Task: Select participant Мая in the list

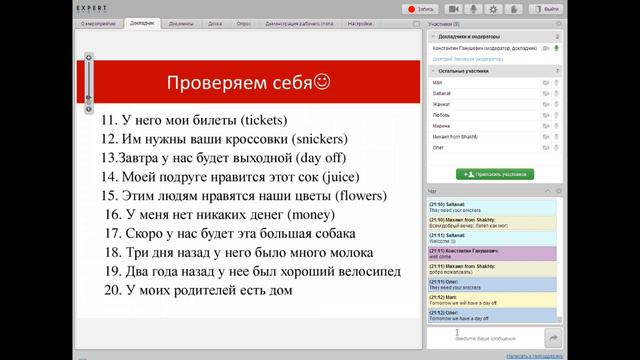Action: tap(437, 82)
